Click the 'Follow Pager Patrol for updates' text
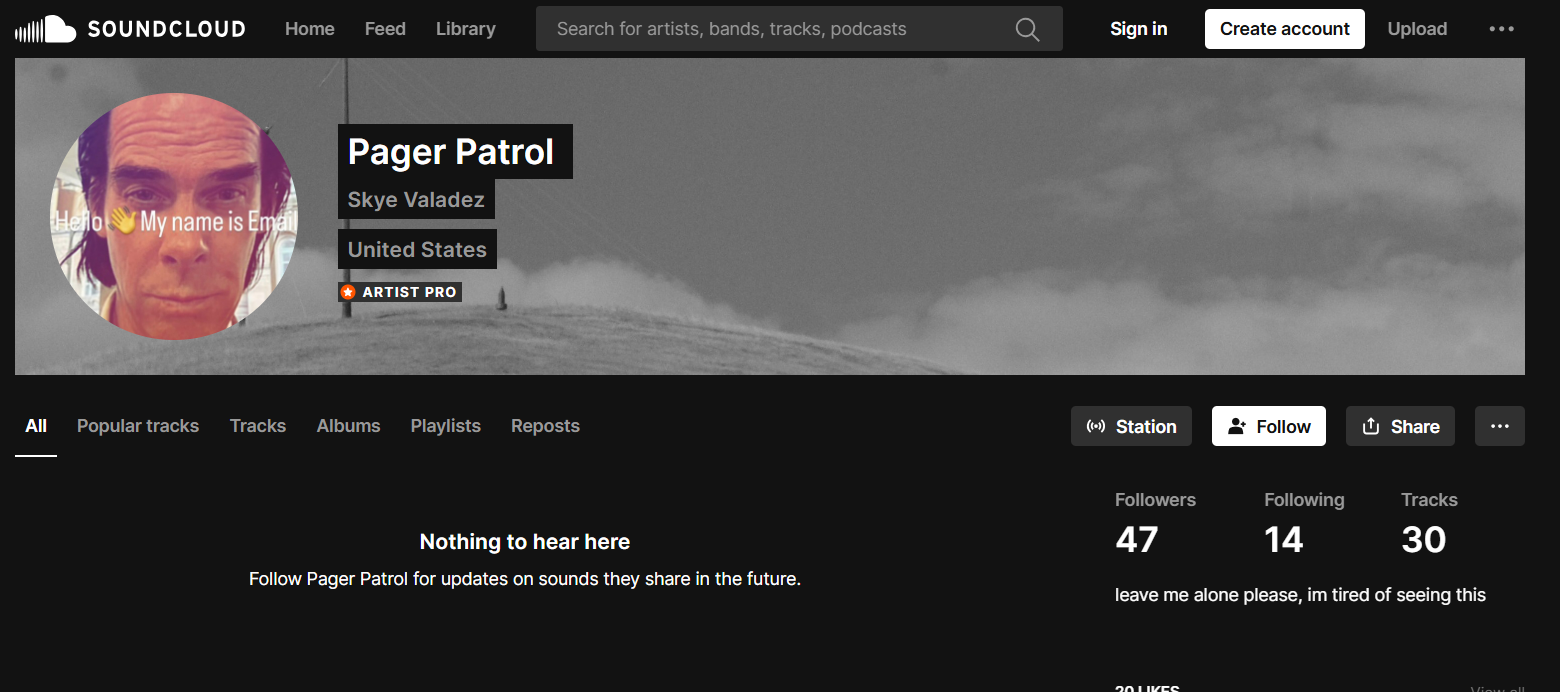The height and width of the screenshot is (692, 1560). pos(525,579)
